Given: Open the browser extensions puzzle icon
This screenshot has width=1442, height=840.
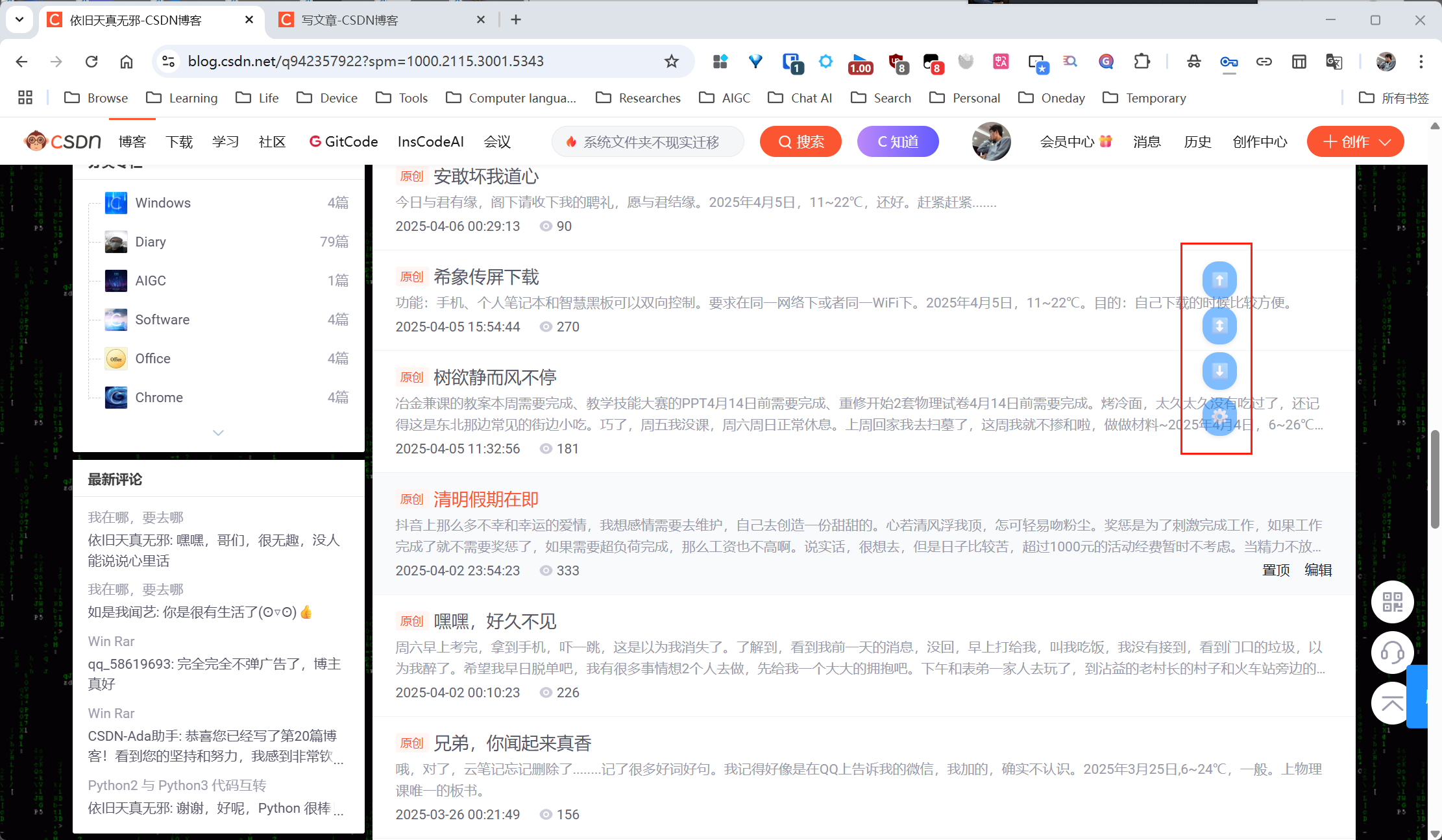Looking at the screenshot, I should point(1142,61).
